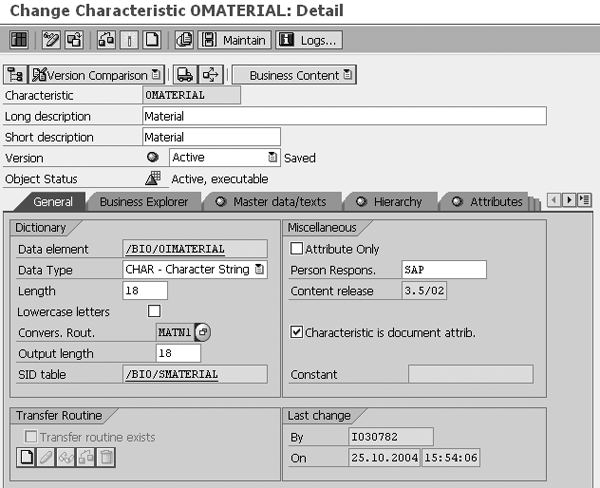Uncheck Characteristic is document attrib.
Viewport: 600px width, 488px height.
pyautogui.click(x=297, y=332)
